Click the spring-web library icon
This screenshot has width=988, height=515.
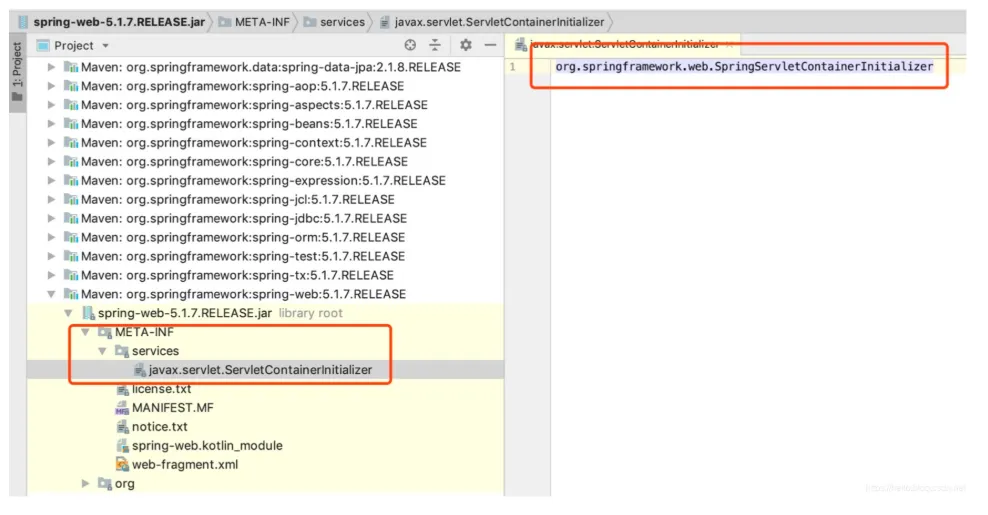coord(71,294)
